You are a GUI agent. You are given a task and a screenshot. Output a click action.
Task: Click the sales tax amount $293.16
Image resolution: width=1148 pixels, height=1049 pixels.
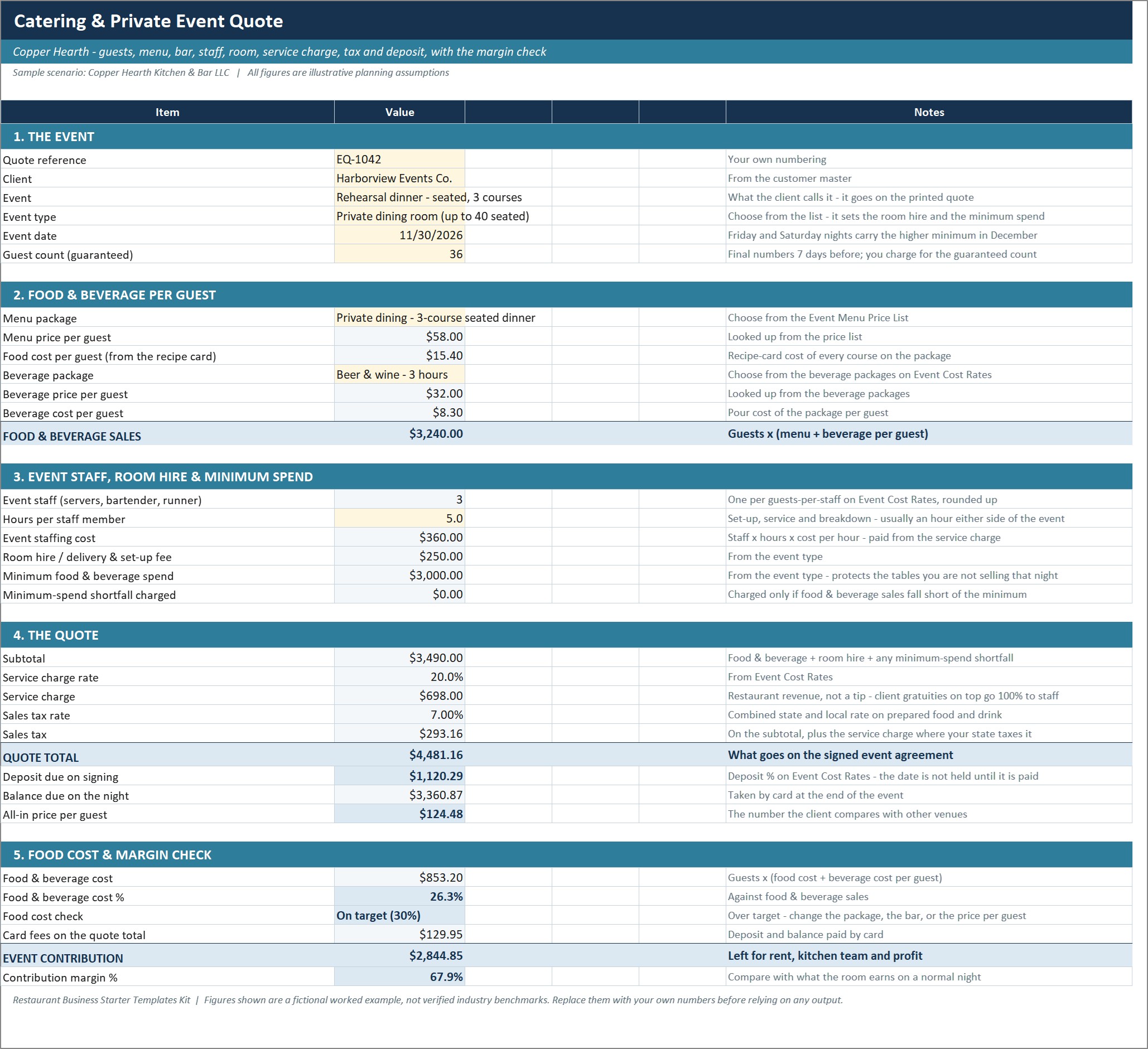tap(399, 734)
